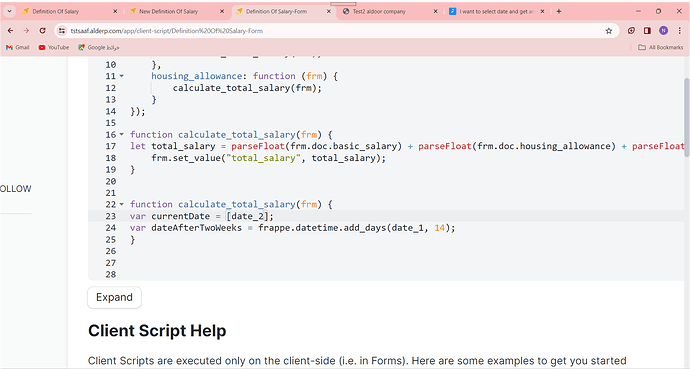The height and width of the screenshot is (369, 690).
Task: Close Definition Of Salary-Form tab
Action: [x=329, y=11]
